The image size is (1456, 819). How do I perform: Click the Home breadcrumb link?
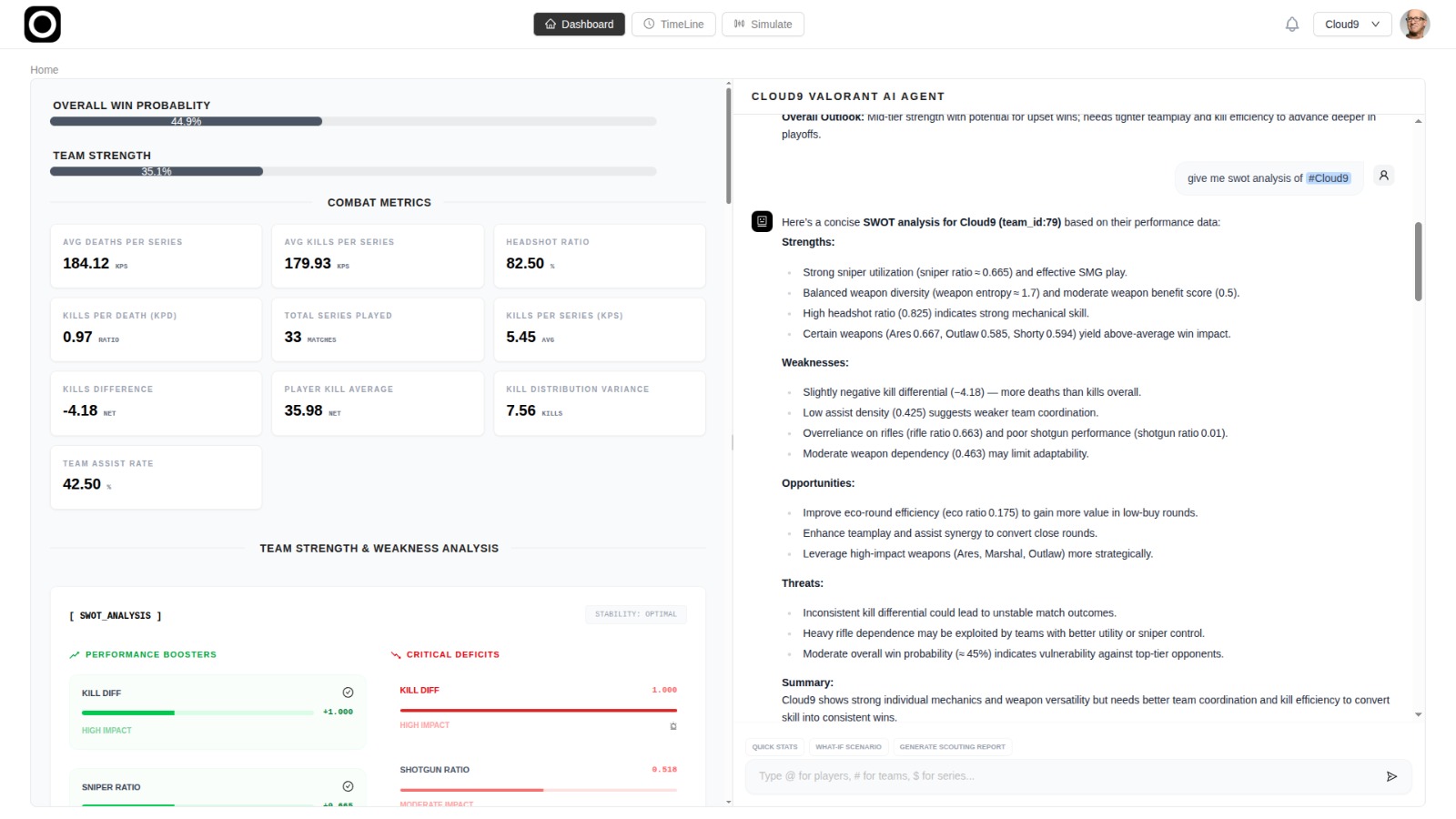44,70
